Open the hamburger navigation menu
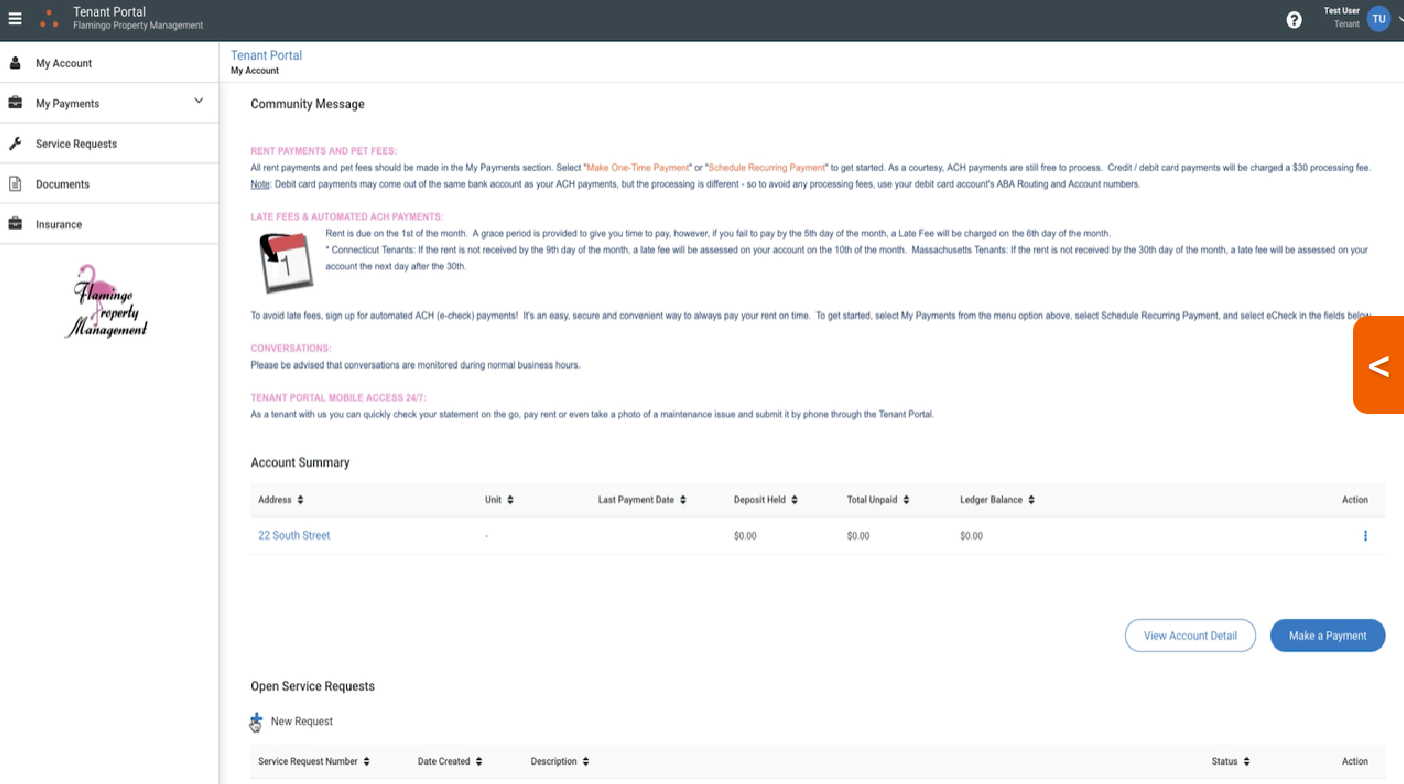1404x784 pixels. point(16,18)
